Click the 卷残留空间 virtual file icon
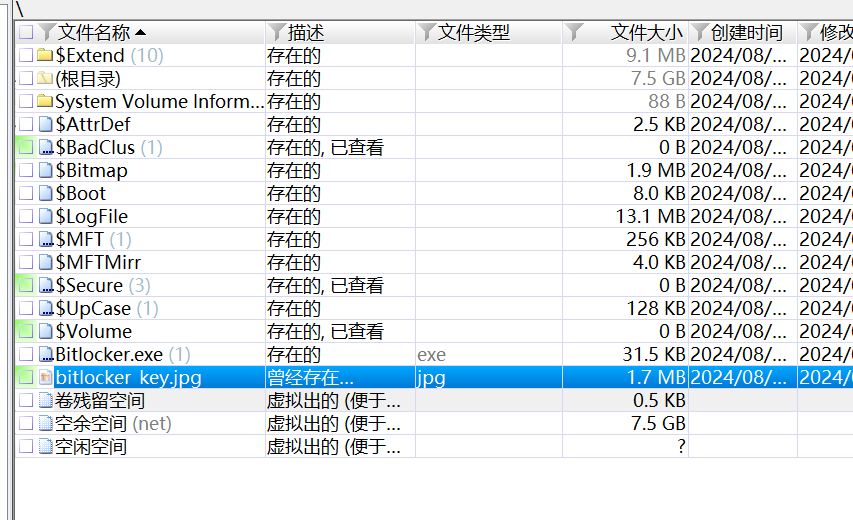The height and width of the screenshot is (520, 853). click(x=46, y=400)
